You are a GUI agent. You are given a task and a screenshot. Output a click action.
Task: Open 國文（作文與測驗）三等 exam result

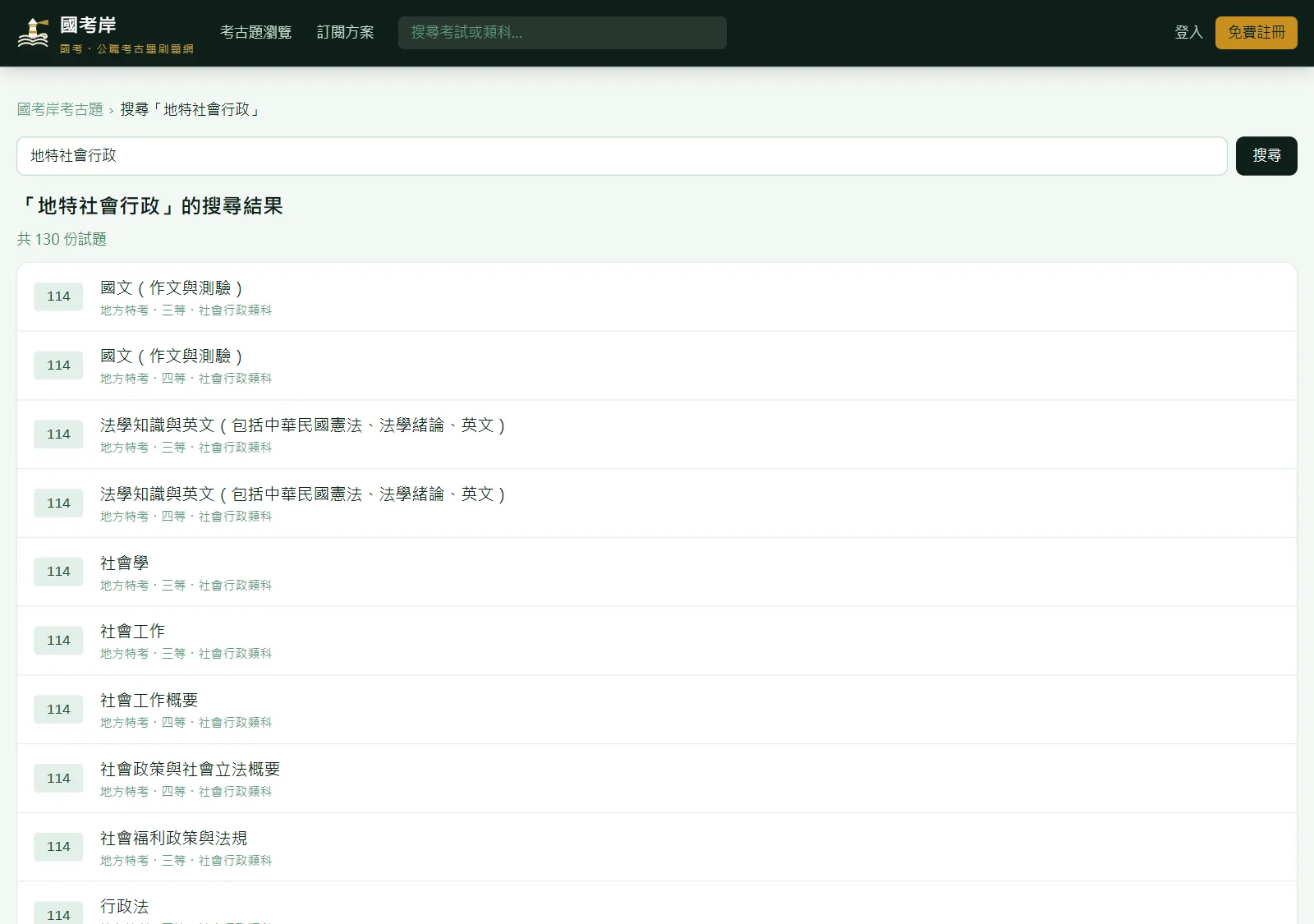click(657, 297)
